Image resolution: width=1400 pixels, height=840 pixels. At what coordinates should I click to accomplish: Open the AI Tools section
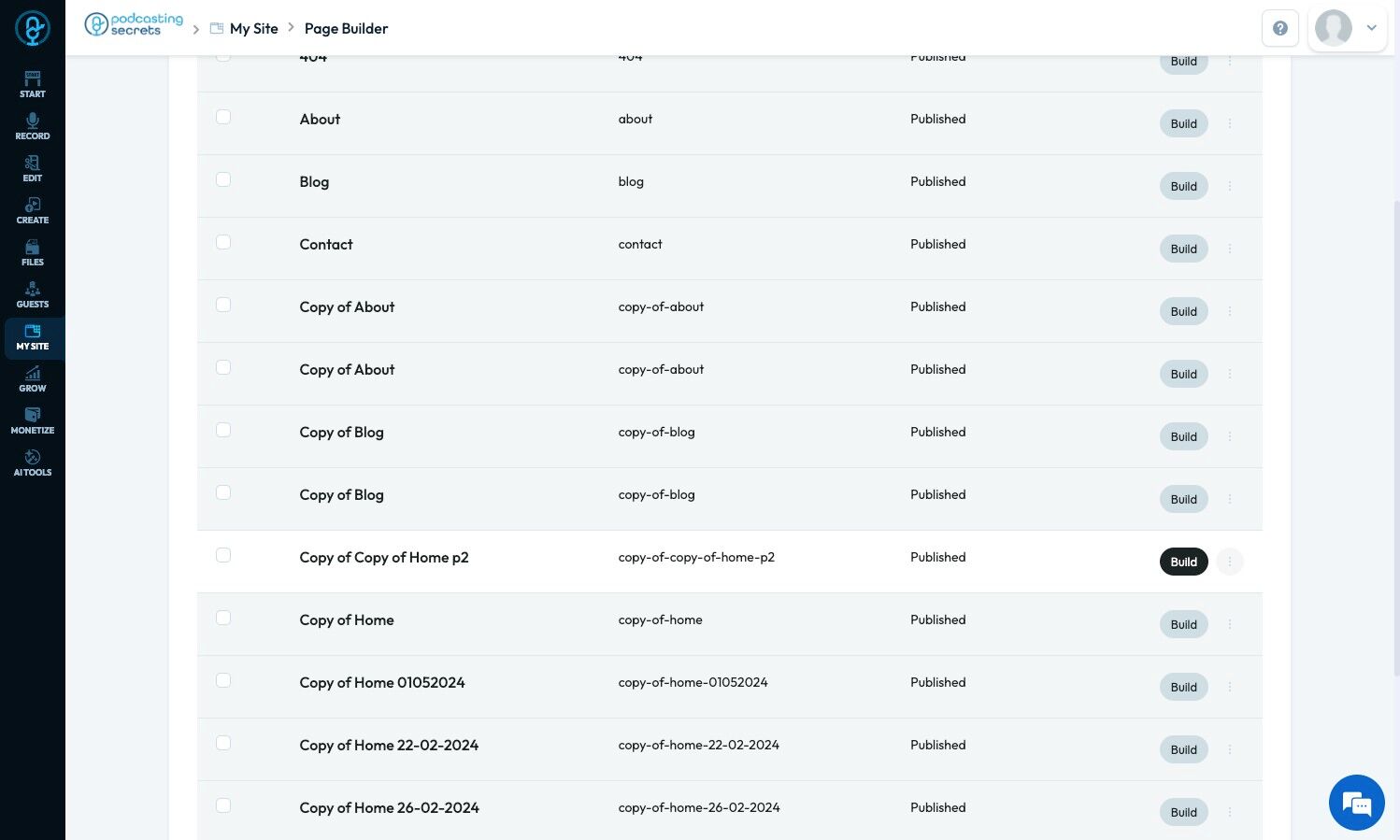(33, 463)
